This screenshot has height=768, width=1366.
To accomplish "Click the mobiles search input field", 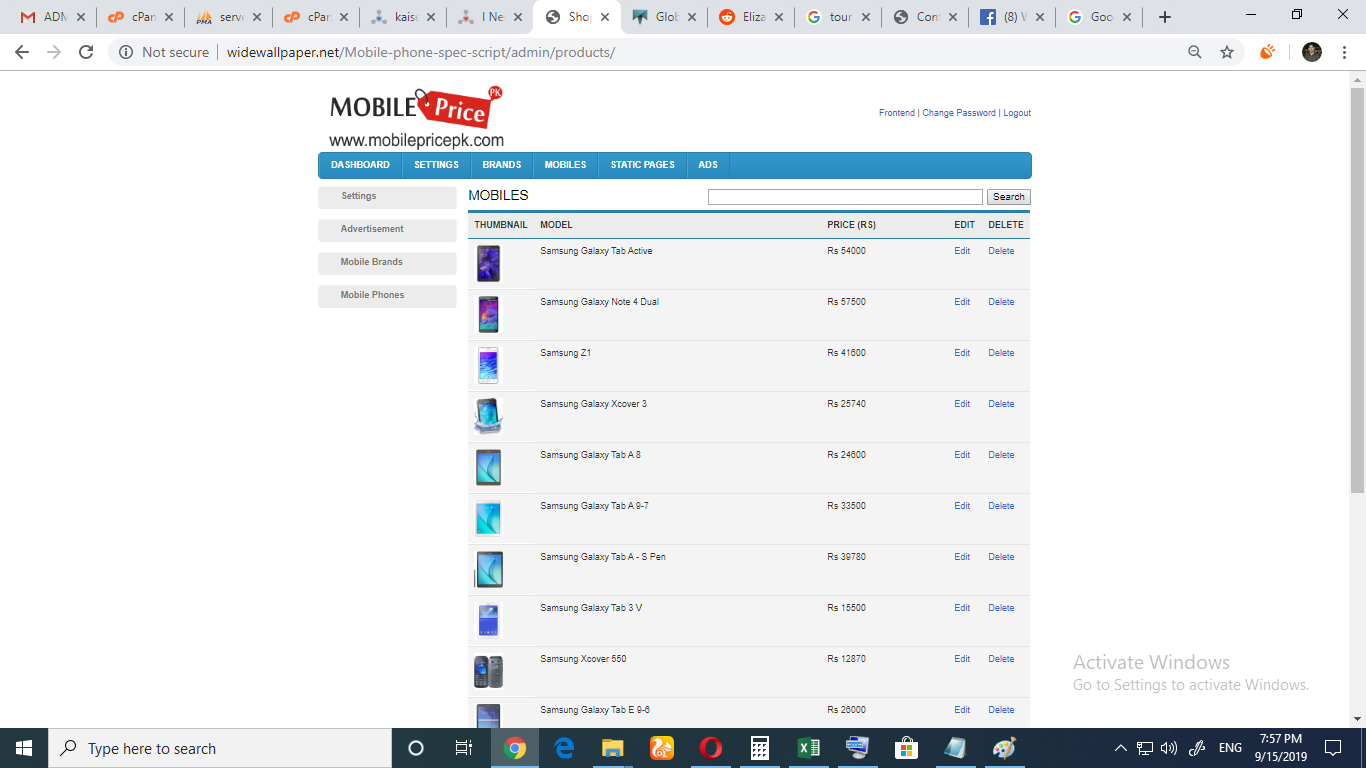I will point(845,197).
